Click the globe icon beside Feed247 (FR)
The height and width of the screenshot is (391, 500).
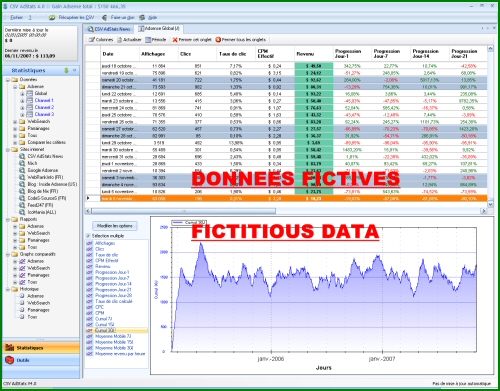[22, 205]
